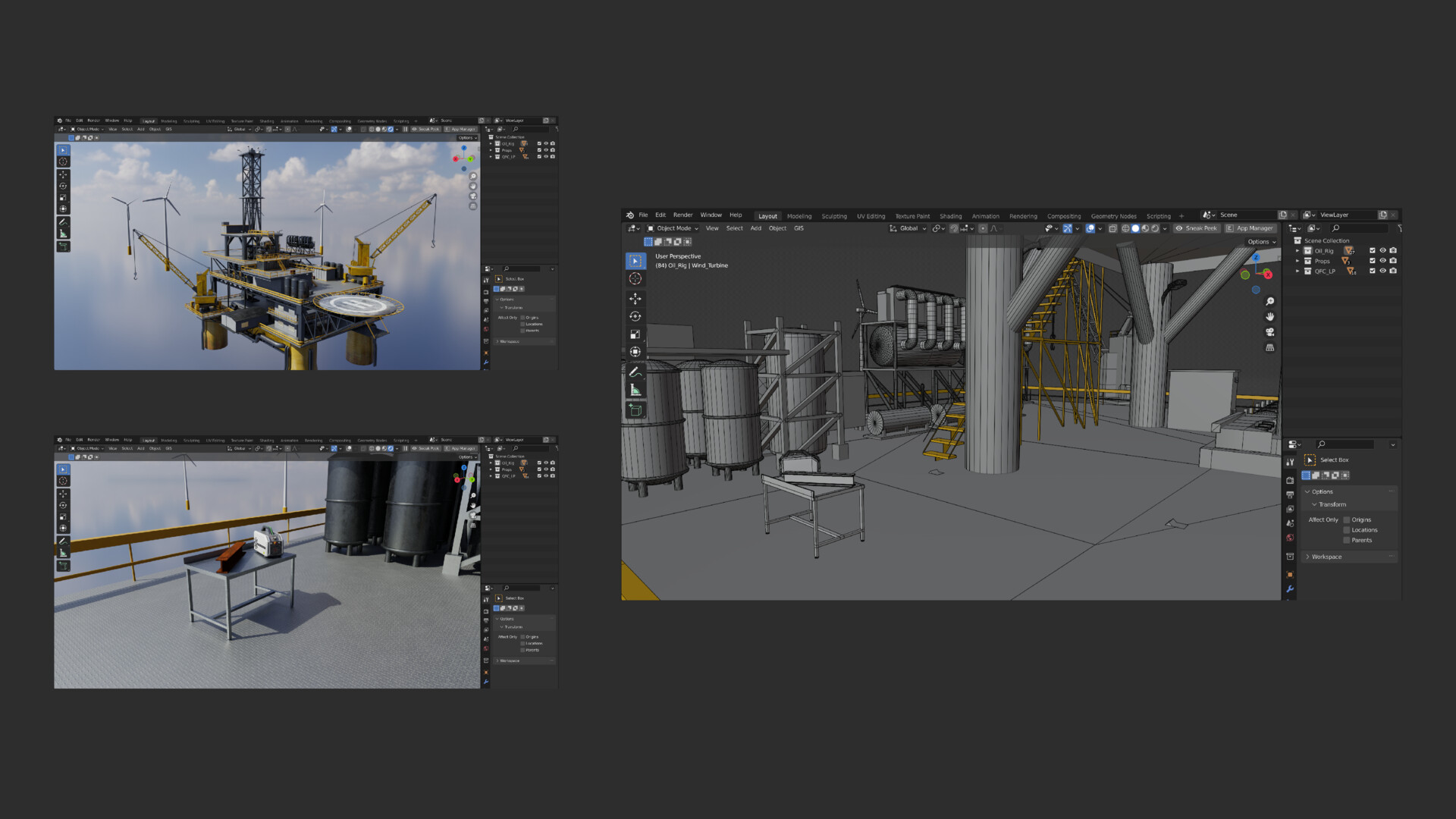Open the Object Mode dropdown in large window
1456x819 pixels.
(x=673, y=228)
